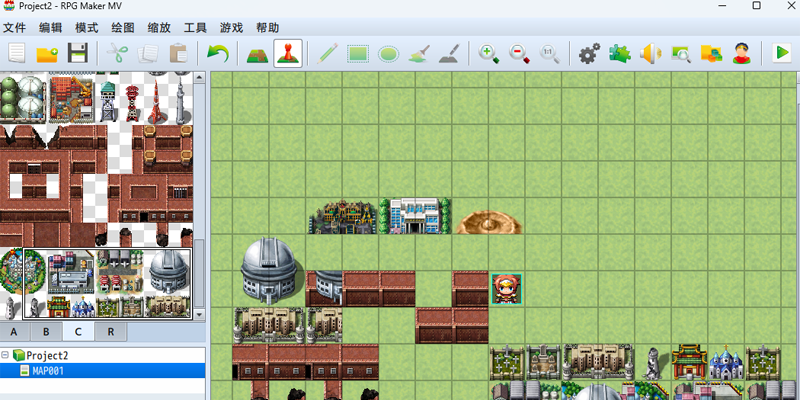Select the Flood Fill tool

[x=419, y=53]
